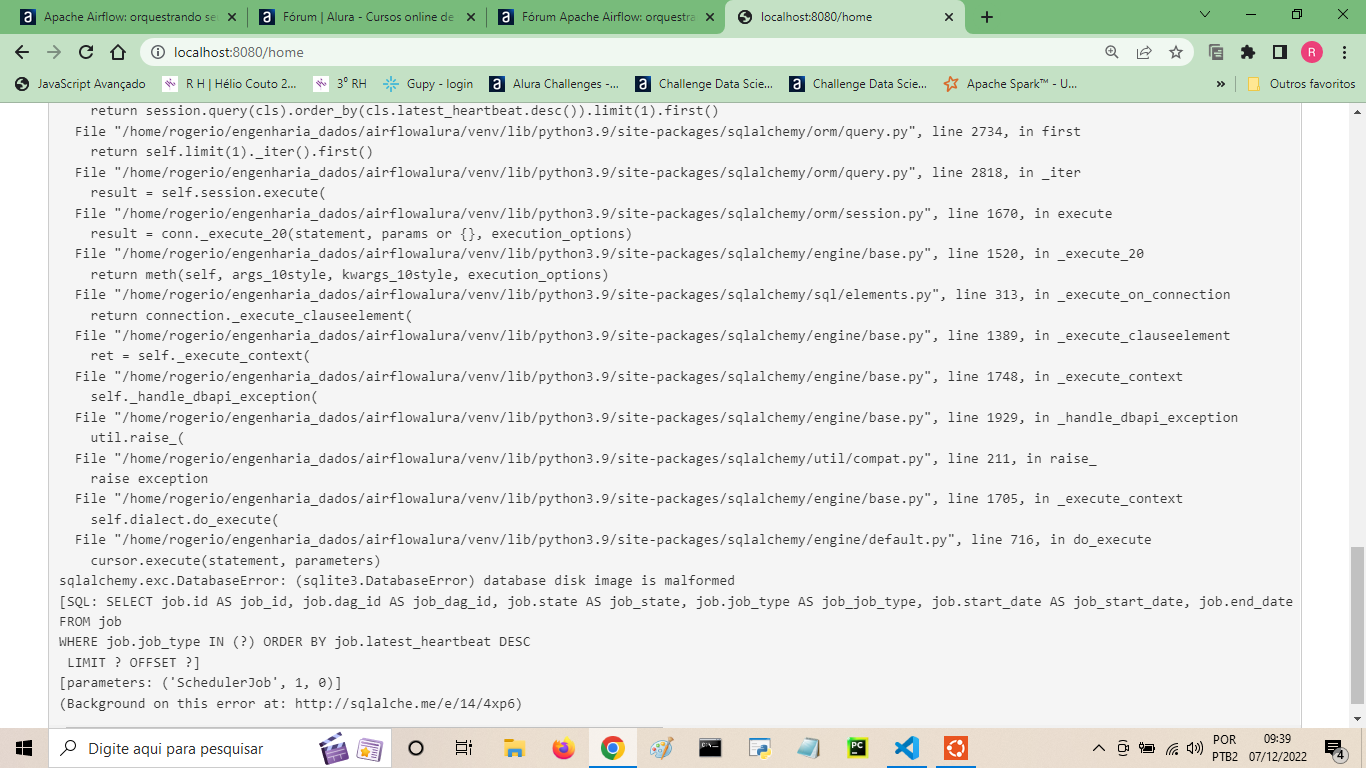Open the grey stacked-pages extension icon

[1216, 52]
